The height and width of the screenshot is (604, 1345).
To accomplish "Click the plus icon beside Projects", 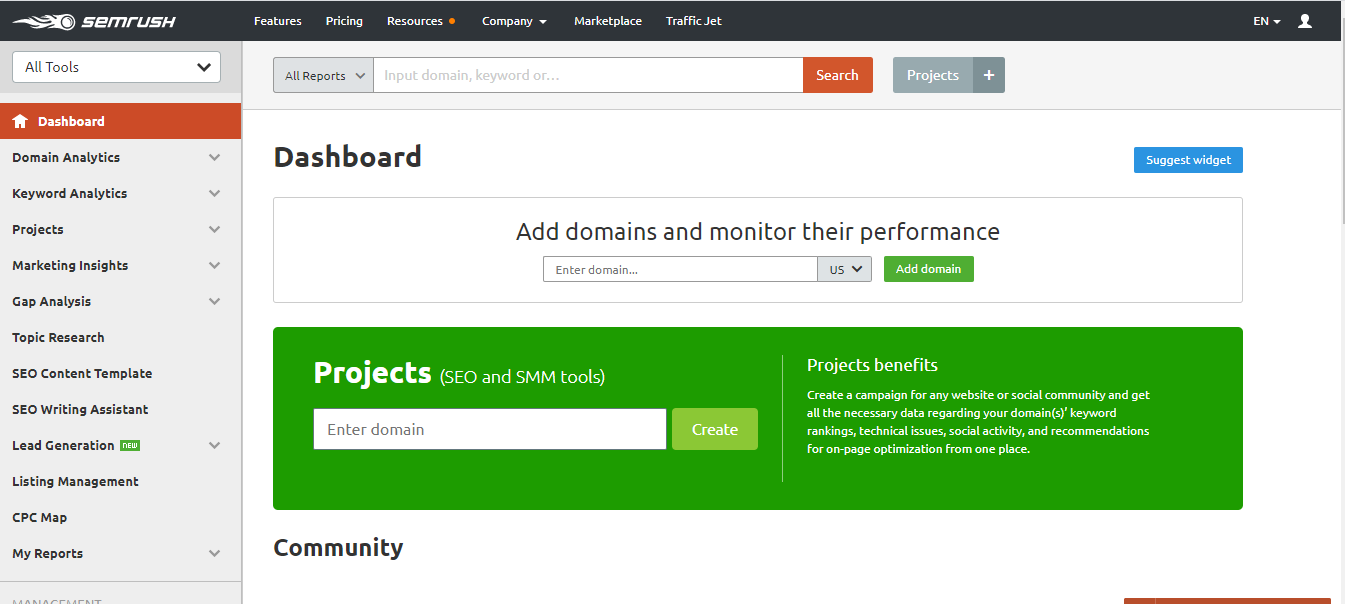I will coord(989,75).
